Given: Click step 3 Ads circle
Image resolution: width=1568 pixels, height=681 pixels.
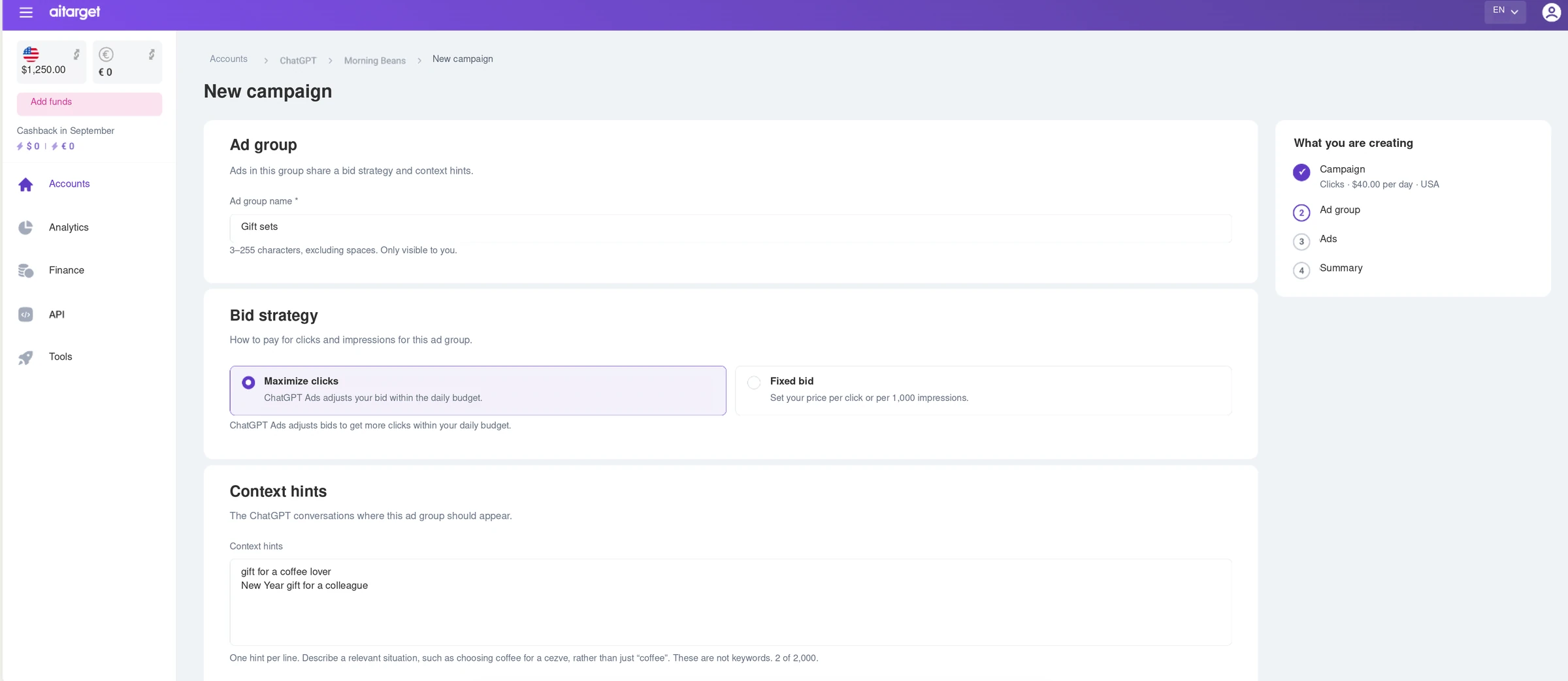Looking at the screenshot, I should pos(1301,242).
